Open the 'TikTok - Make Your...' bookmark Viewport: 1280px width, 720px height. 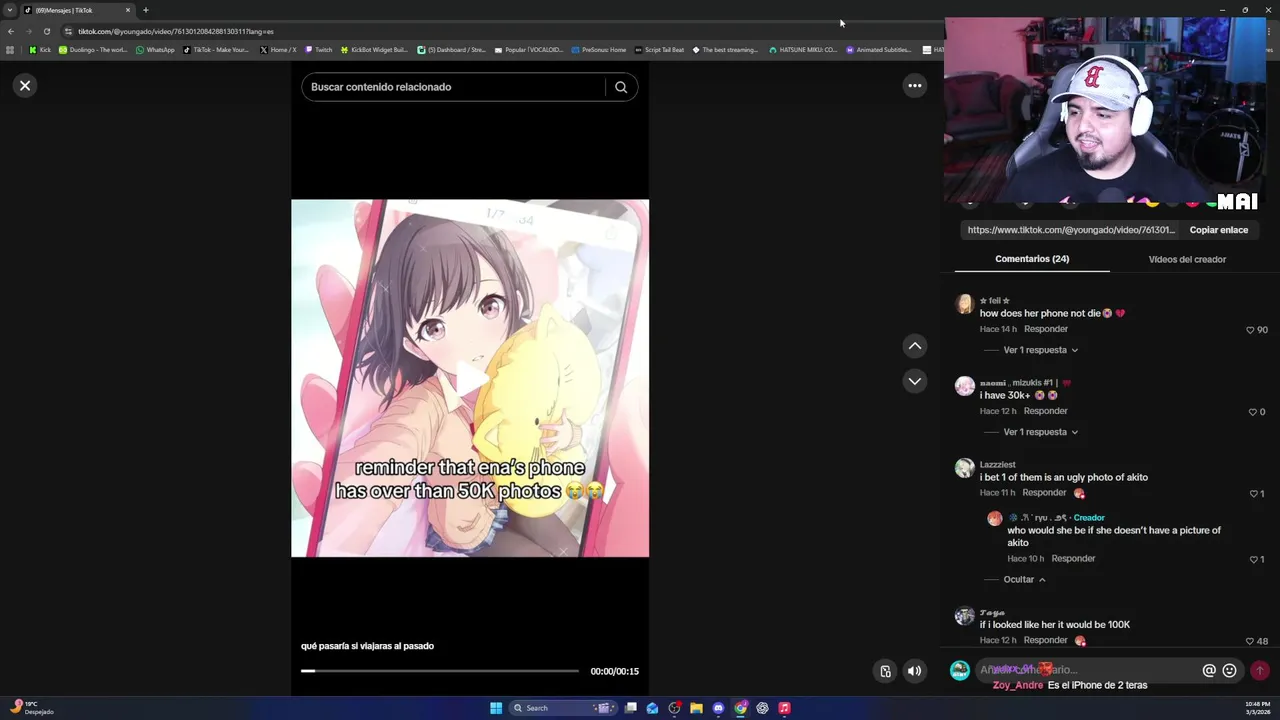(x=216, y=50)
